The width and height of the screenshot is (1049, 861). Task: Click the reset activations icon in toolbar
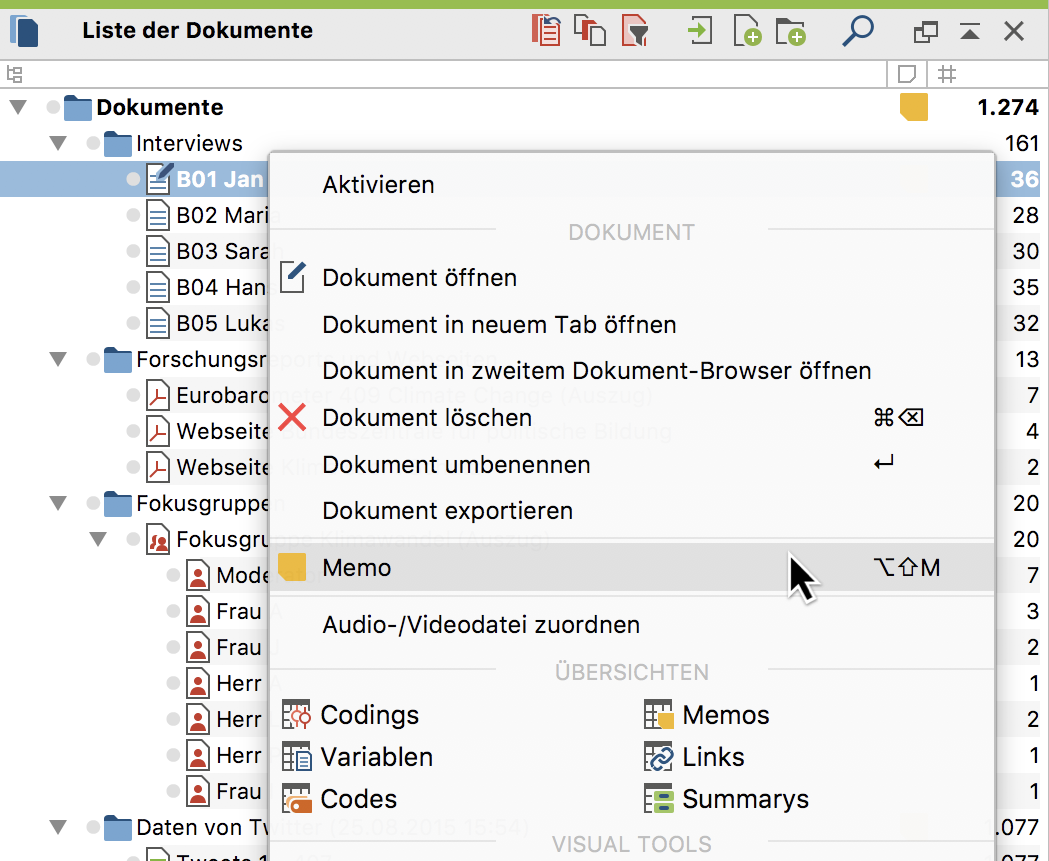(546, 31)
